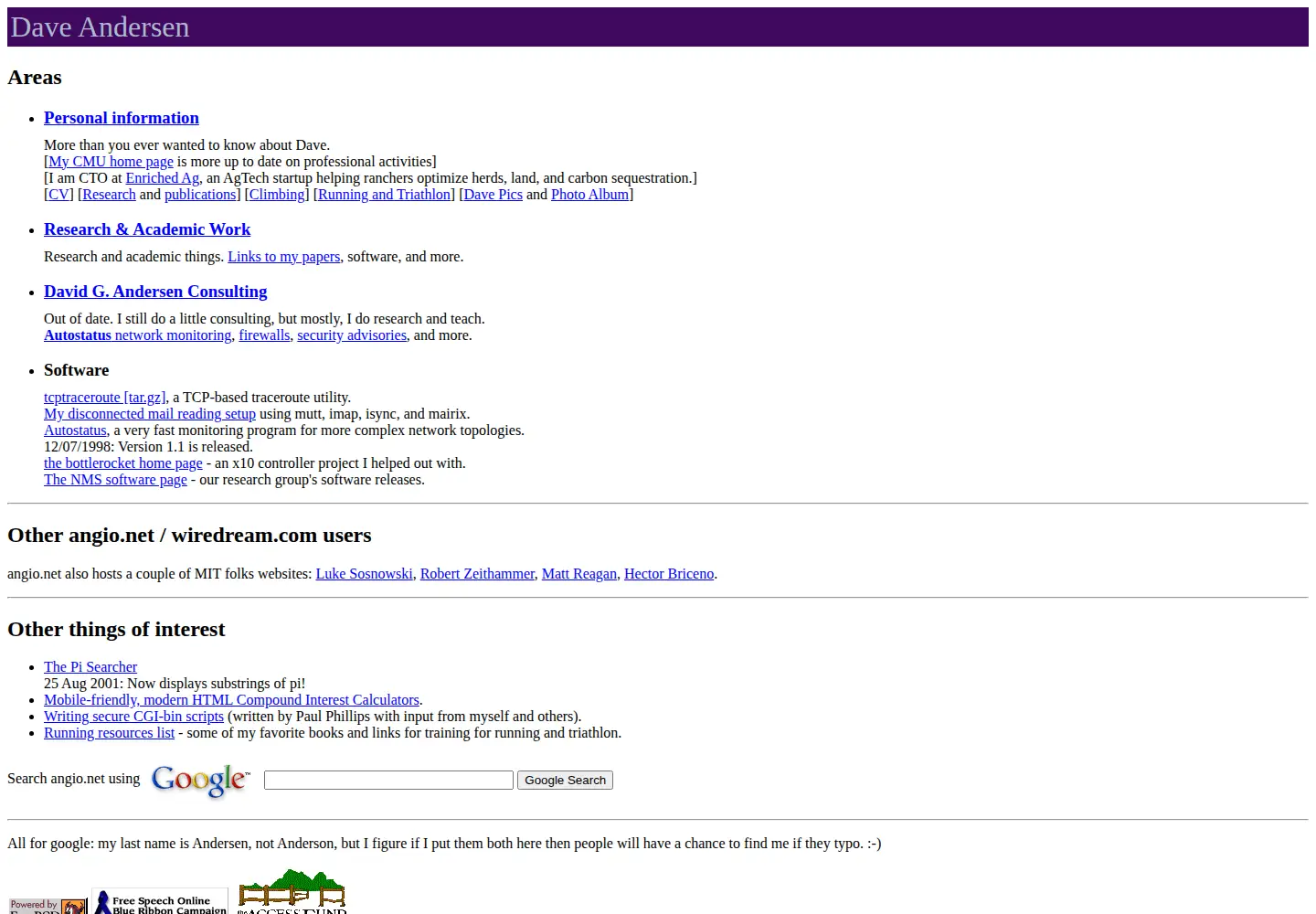Click the '25 Aug 2001' Pi news line

click(x=175, y=684)
